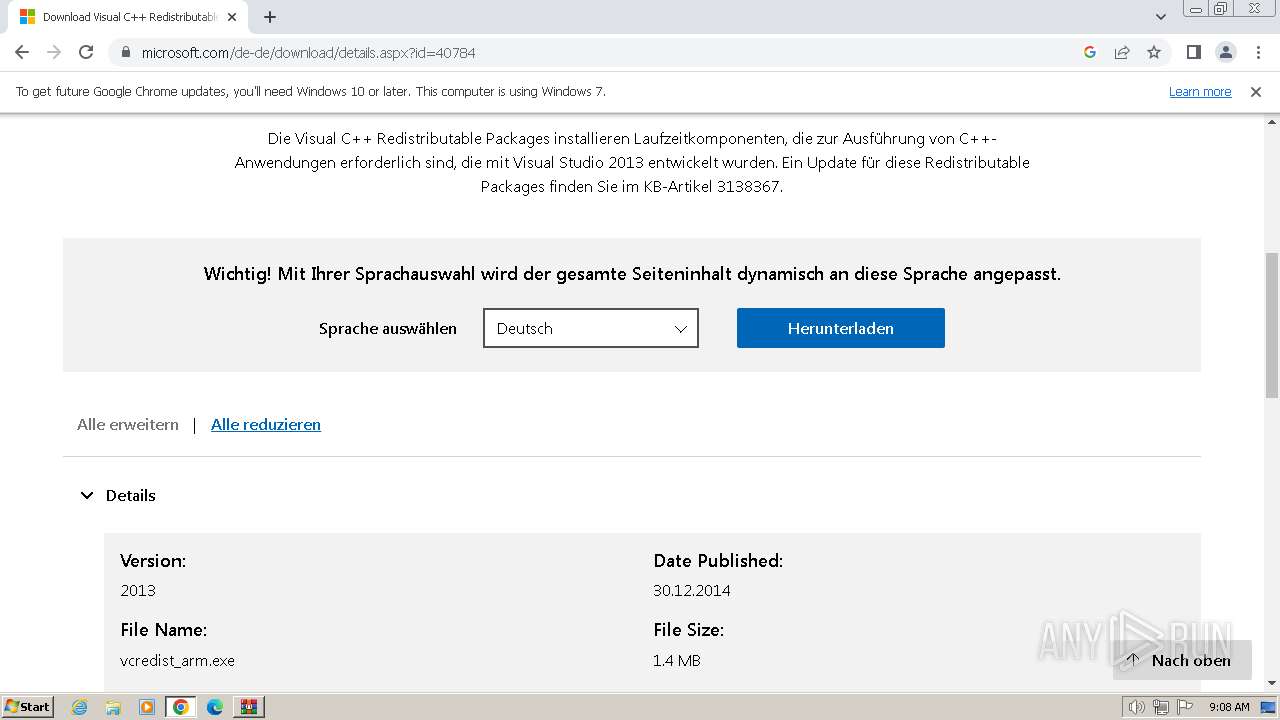Select the version value 2013
Screen dimensions: 1280x720
(138, 590)
